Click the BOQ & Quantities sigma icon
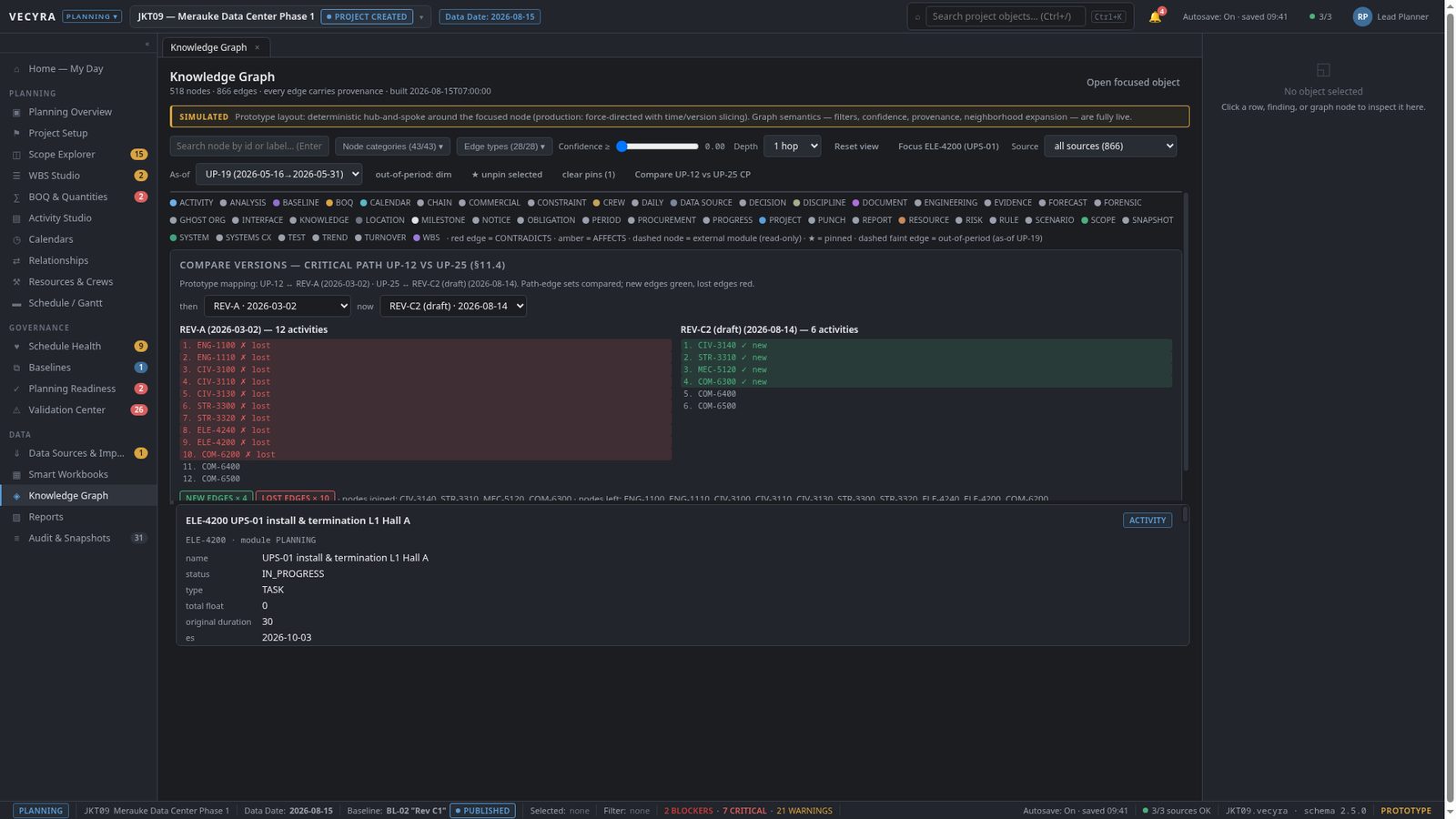The width and height of the screenshot is (1456, 819). pos(16,197)
